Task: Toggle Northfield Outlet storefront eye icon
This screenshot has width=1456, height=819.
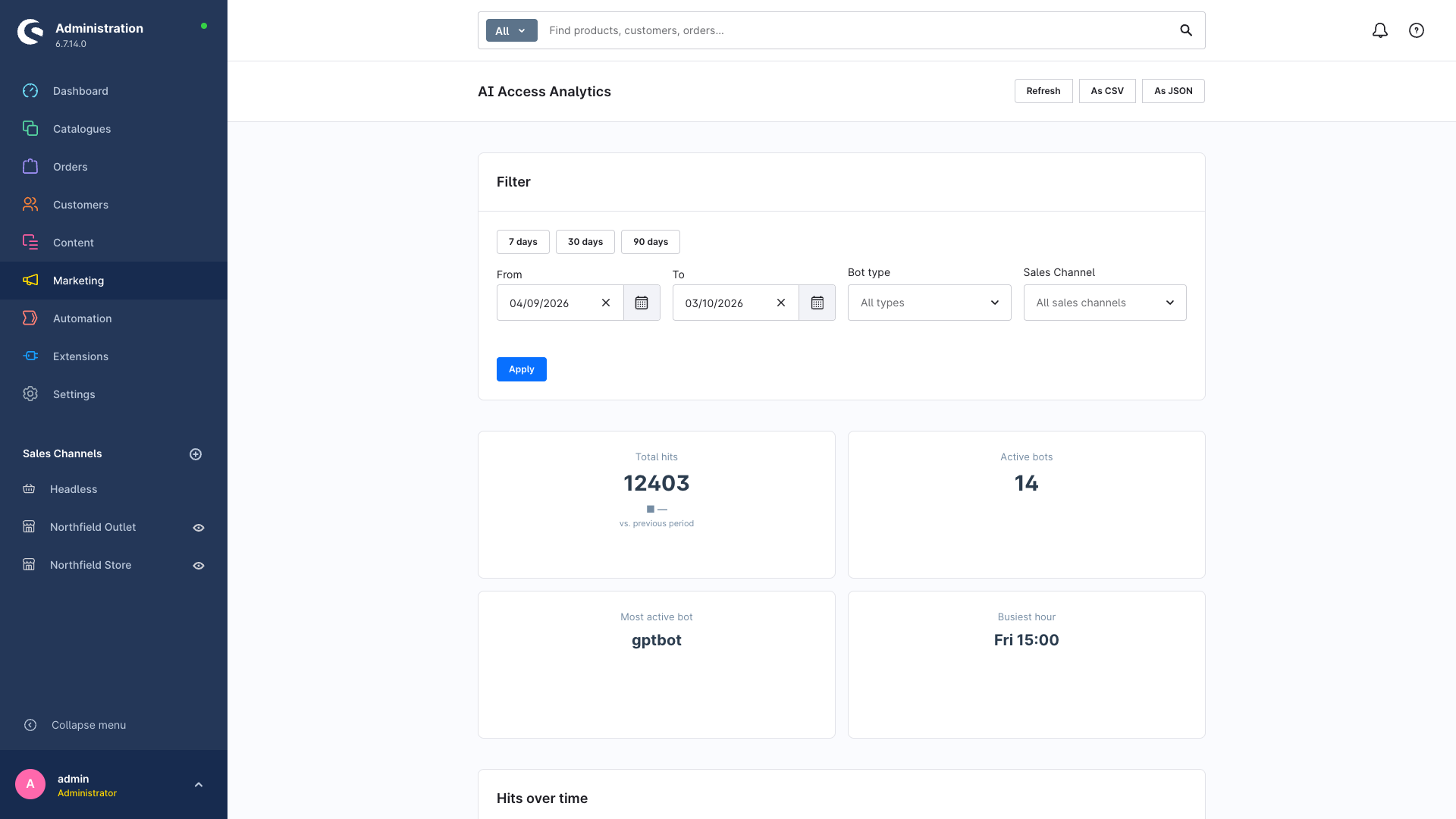Action: pyautogui.click(x=199, y=528)
